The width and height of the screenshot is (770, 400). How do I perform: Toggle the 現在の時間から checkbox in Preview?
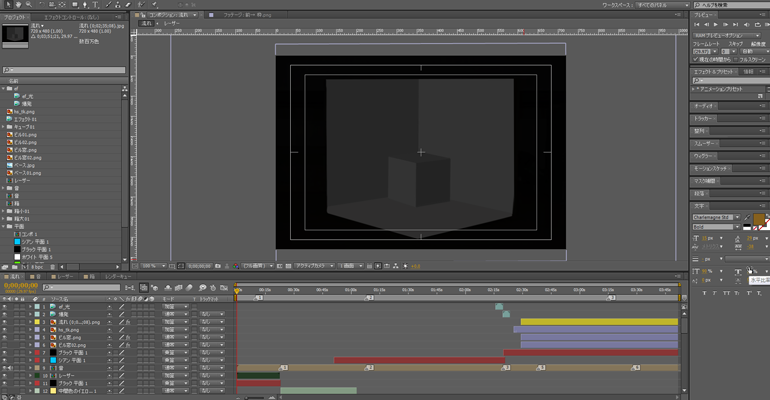click(x=697, y=60)
